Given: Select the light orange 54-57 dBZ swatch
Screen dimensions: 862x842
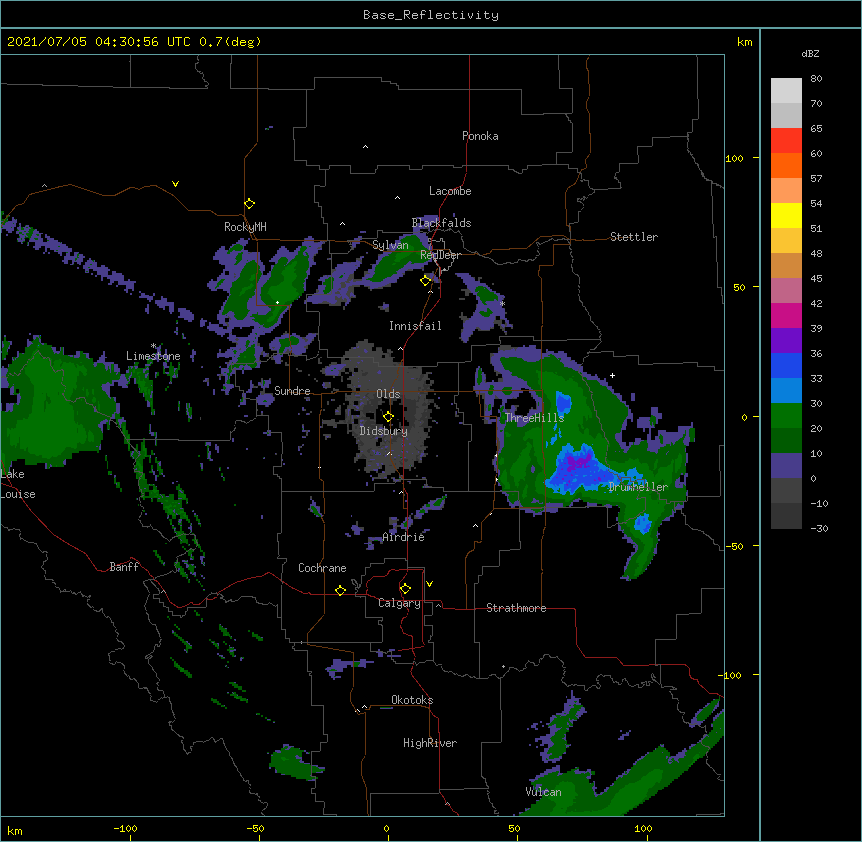Looking at the screenshot, I should [x=786, y=191].
